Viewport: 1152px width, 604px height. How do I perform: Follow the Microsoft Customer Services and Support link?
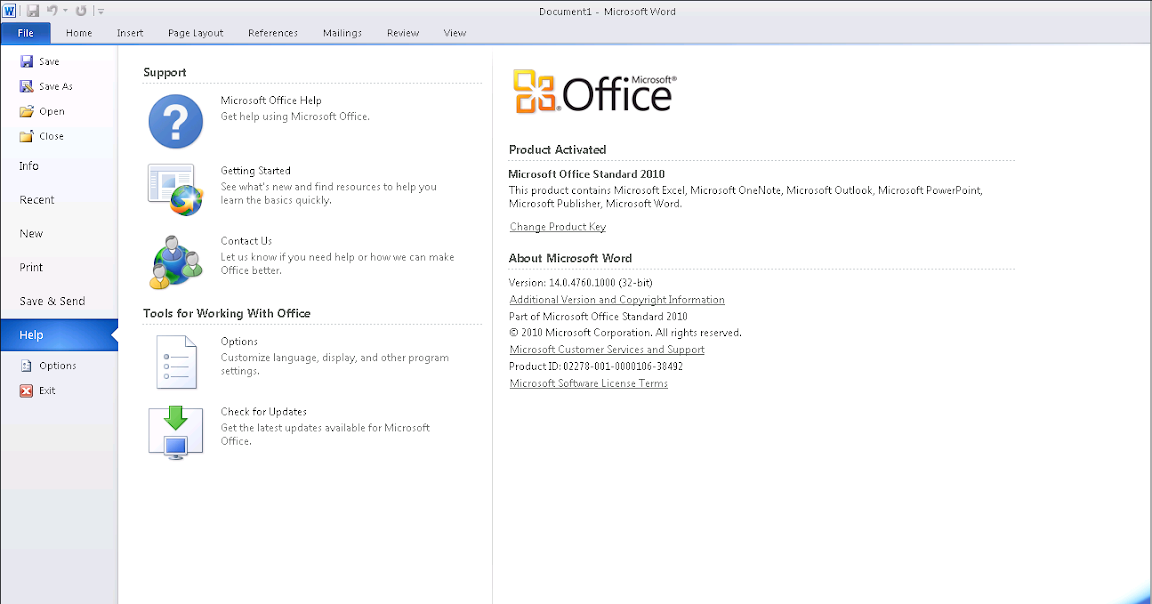click(606, 350)
